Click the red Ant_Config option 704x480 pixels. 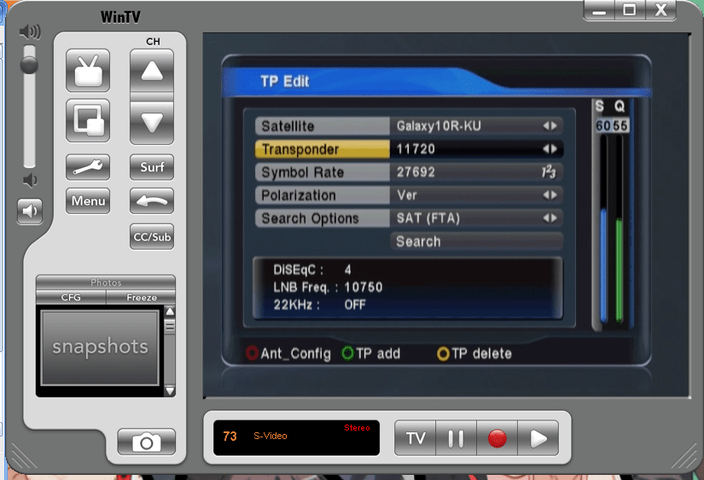point(288,354)
